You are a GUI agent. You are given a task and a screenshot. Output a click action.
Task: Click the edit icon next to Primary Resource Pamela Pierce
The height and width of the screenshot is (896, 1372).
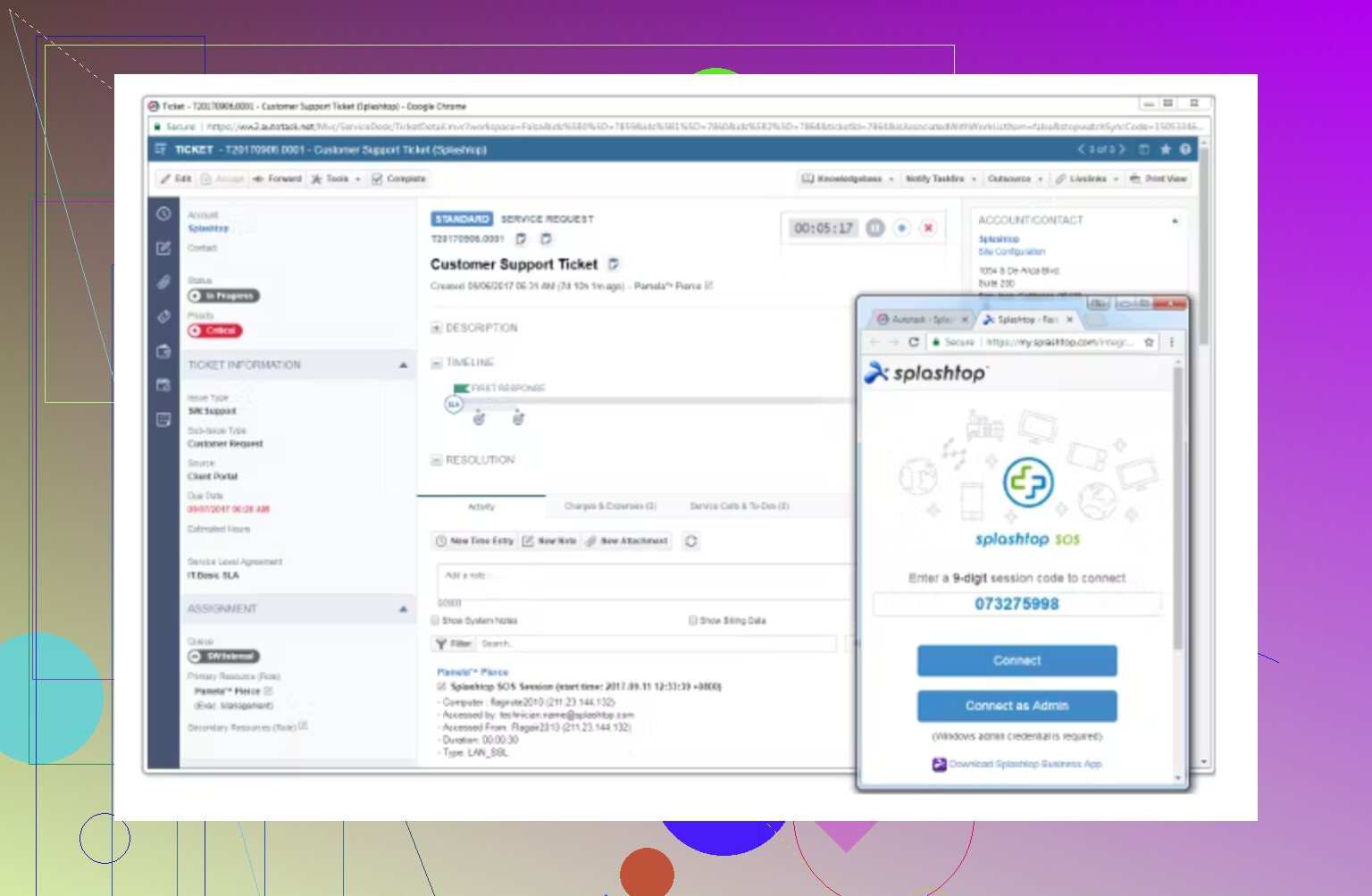pyautogui.click(x=269, y=691)
